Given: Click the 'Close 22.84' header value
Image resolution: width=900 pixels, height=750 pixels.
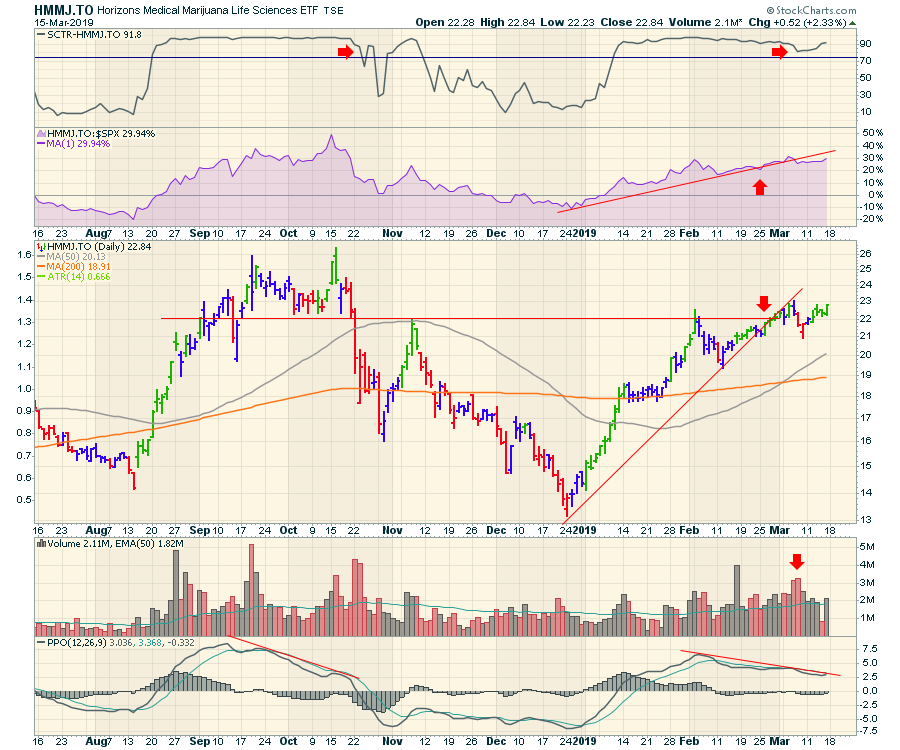Looking at the screenshot, I should coord(631,22).
